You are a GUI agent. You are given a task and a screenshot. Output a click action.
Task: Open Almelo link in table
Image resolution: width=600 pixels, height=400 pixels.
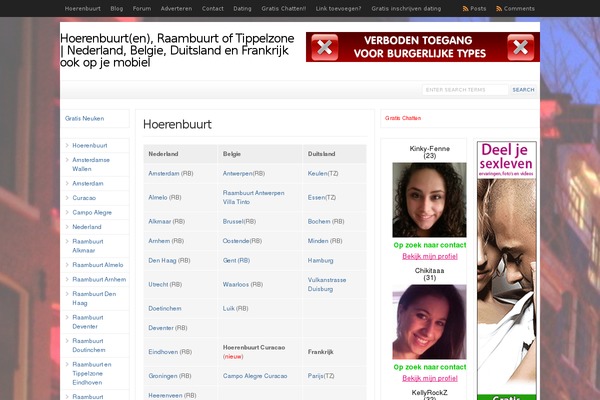pyautogui.click(x=158, y=198)
